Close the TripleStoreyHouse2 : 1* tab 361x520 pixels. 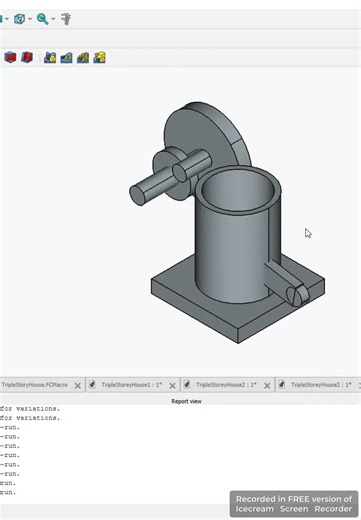[267, 386]
